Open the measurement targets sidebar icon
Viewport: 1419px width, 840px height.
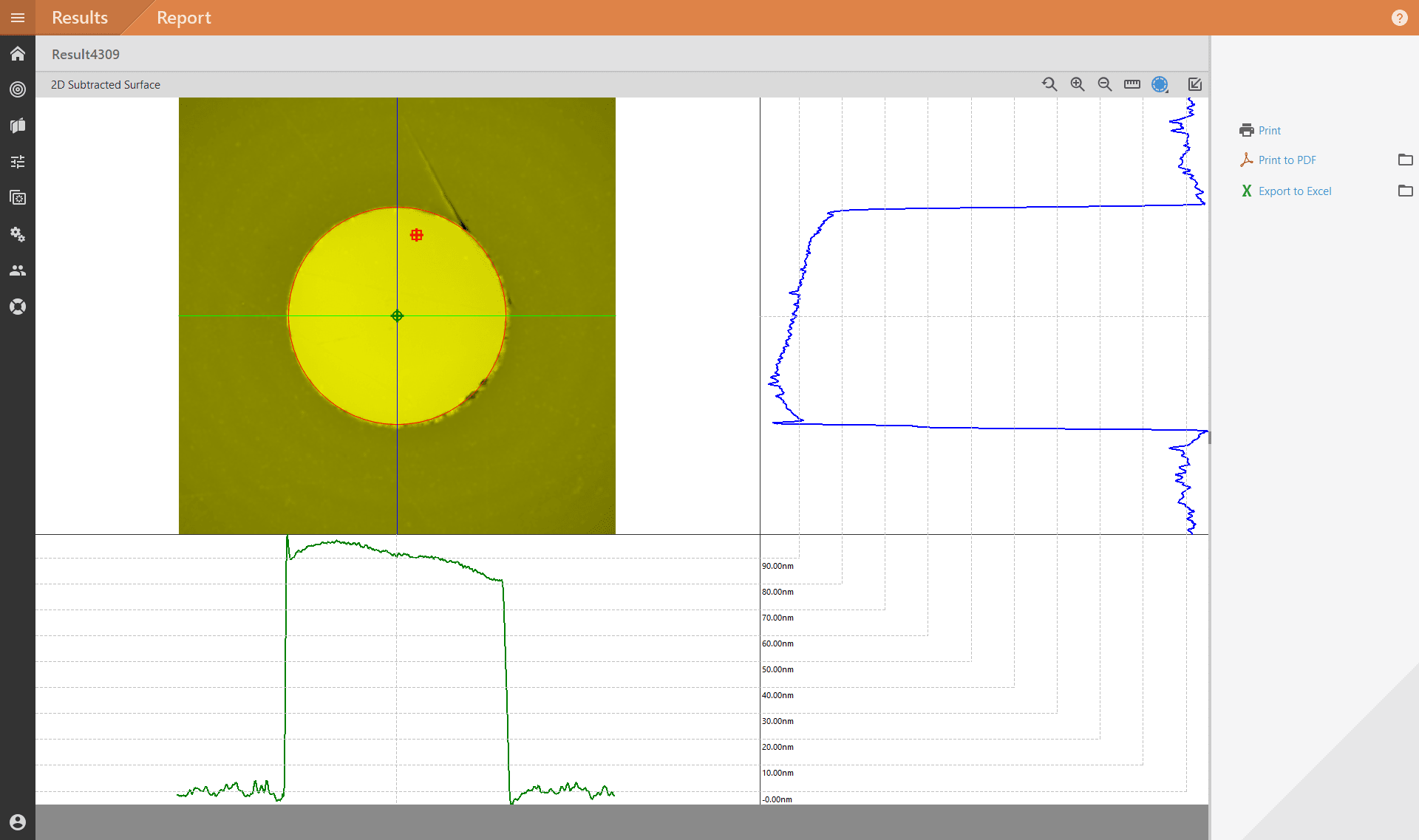click(18, 89)
